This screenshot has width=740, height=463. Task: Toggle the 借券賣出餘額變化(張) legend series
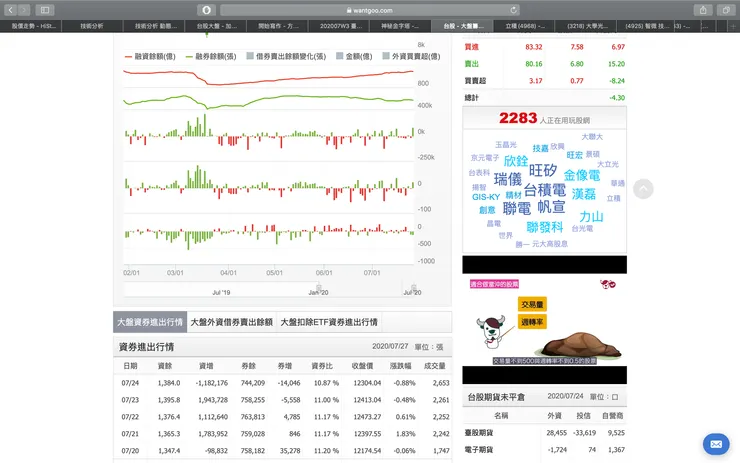click(286, 56)
